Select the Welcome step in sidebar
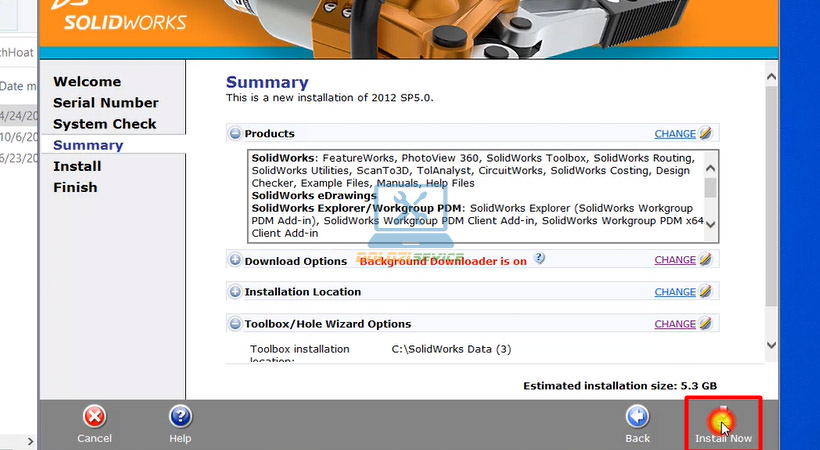Screen dimensions: 820x450 click(87, 82)
